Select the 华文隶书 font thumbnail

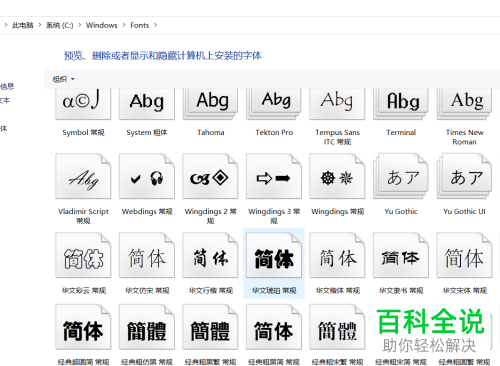401,255
